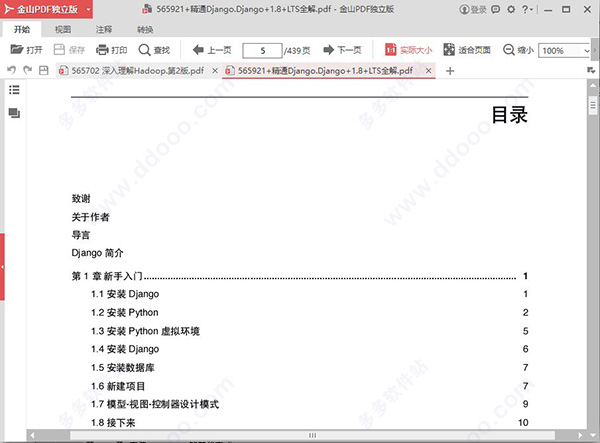Click the horizontal scrollbar right arrow
Image resolution: width=600 pixels, height=443 pixels.
pos(580,435)
